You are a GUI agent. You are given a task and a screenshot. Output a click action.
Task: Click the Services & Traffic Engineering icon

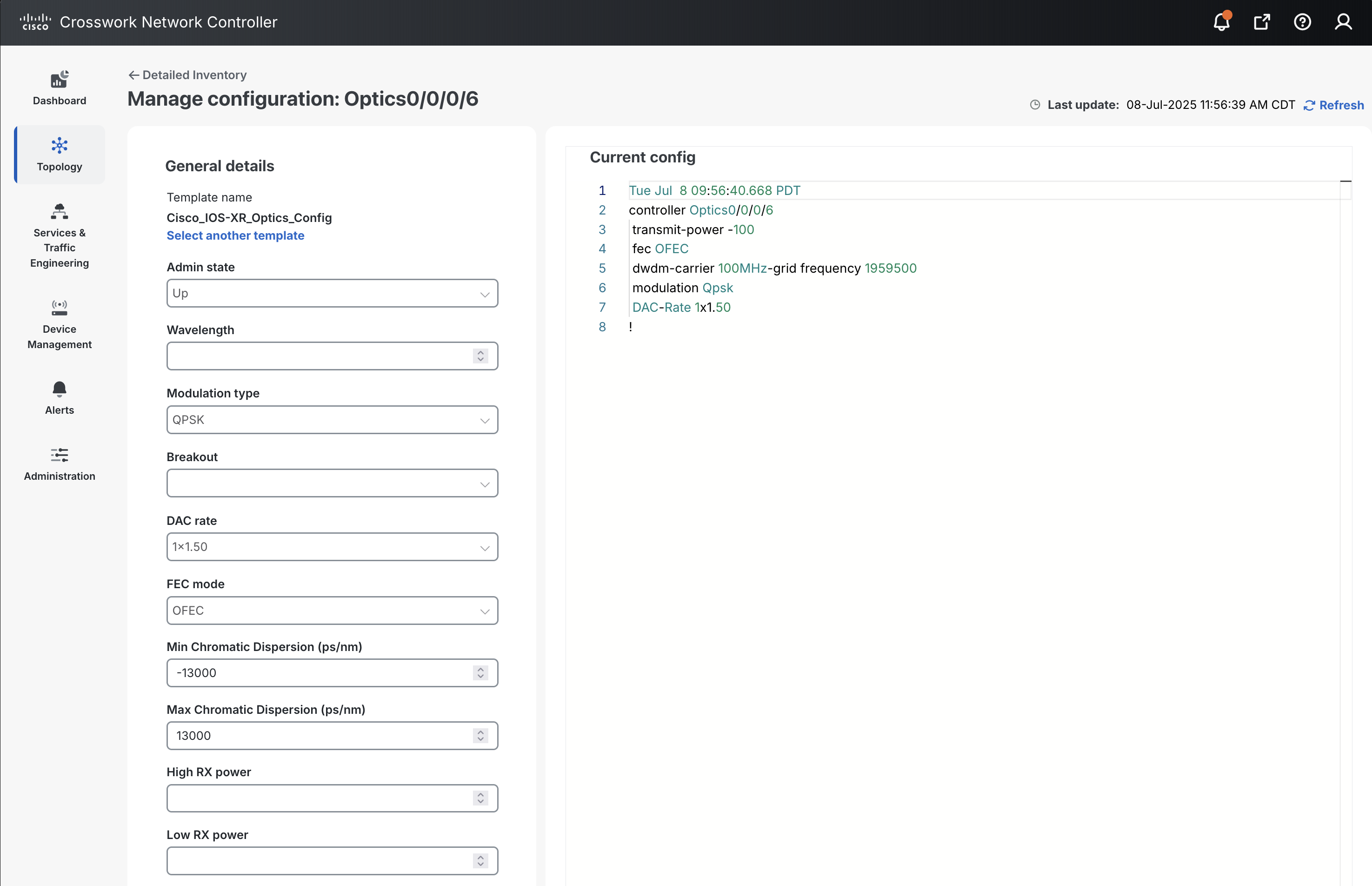click(59, 211)
